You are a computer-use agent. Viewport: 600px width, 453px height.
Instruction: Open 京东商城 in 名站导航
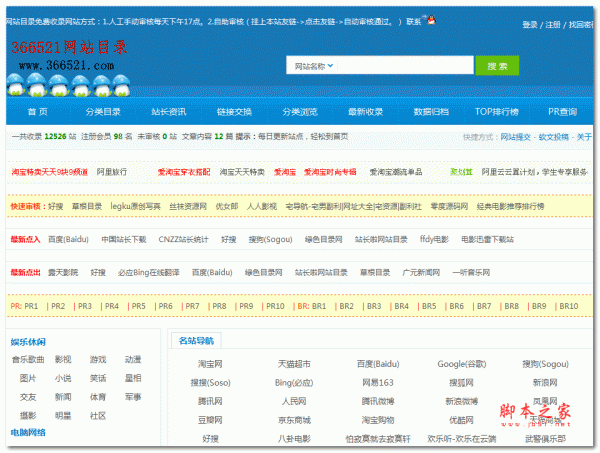pyautogui.click(x=294, y=420)
